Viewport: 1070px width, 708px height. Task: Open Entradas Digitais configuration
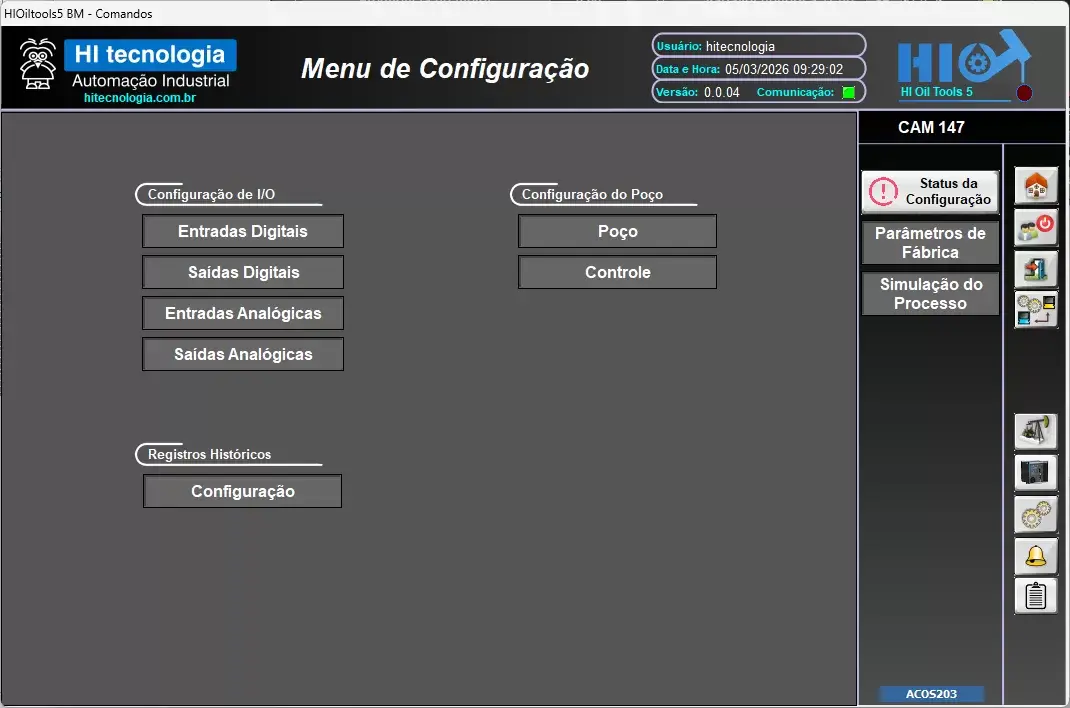pos(243,231)
